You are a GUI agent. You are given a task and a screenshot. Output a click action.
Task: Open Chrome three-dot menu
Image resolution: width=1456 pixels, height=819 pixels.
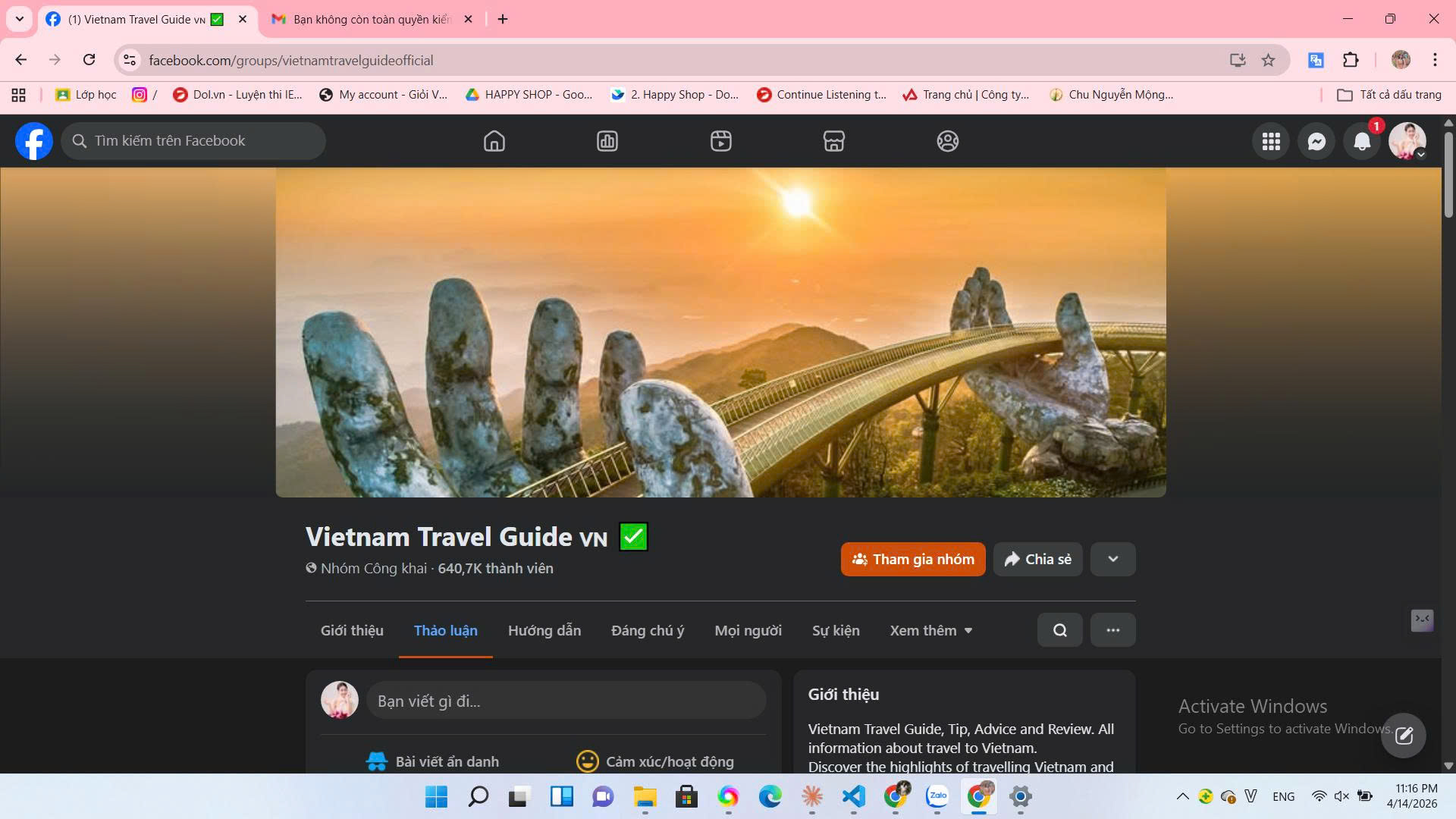pos(1435,60)
